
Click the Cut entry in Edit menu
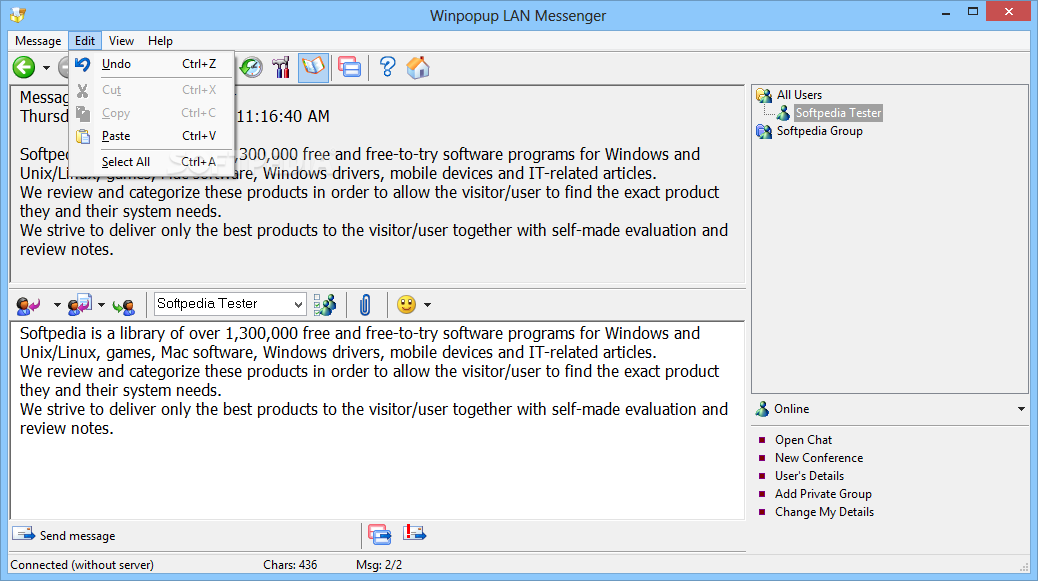point(152,90)
